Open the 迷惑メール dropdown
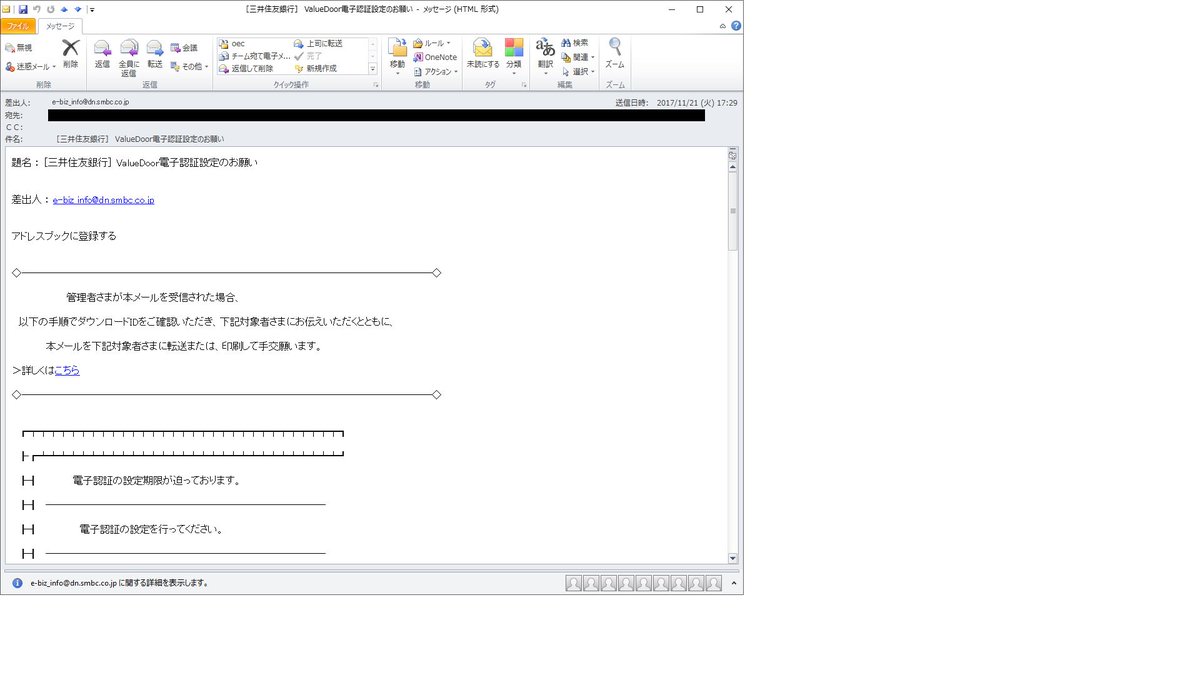The width and height of the screenshot is (1200, 675). (30, 66)
